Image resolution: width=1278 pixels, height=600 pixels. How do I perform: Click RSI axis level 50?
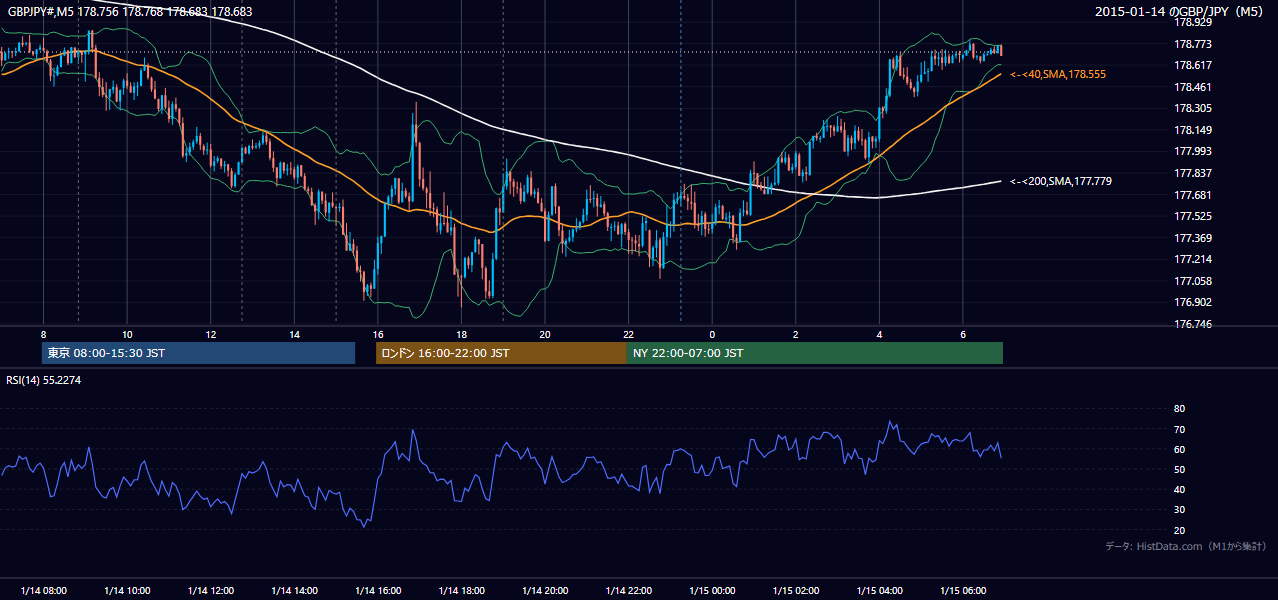[1179, 469]
